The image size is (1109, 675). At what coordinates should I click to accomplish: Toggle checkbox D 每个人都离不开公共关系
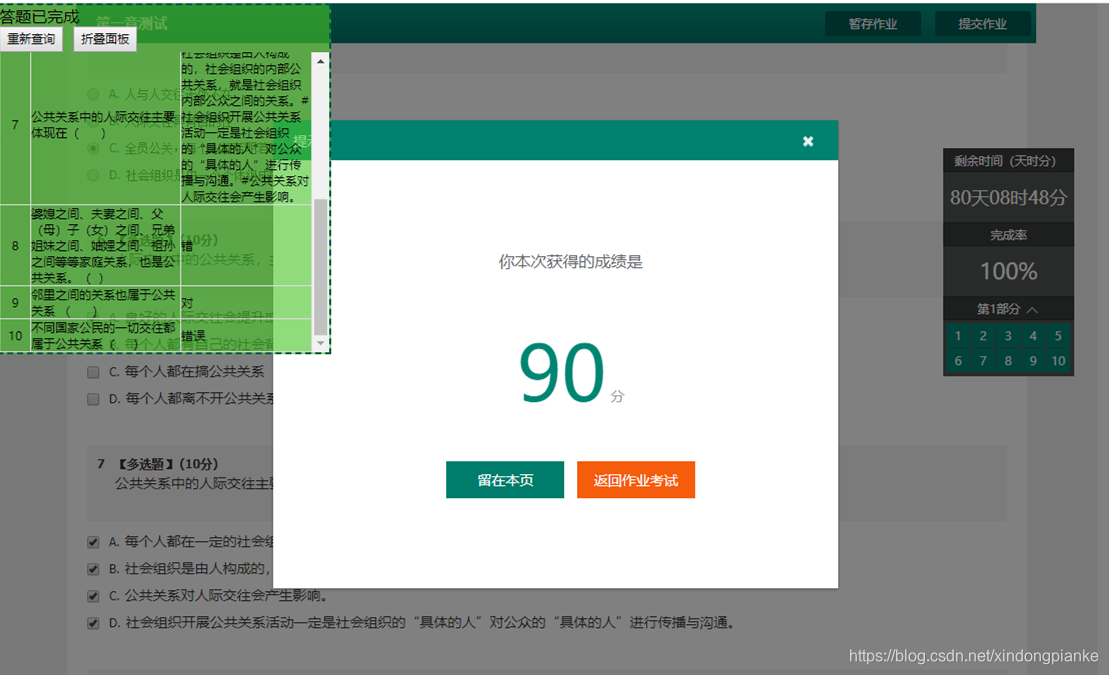click(93, 399)
